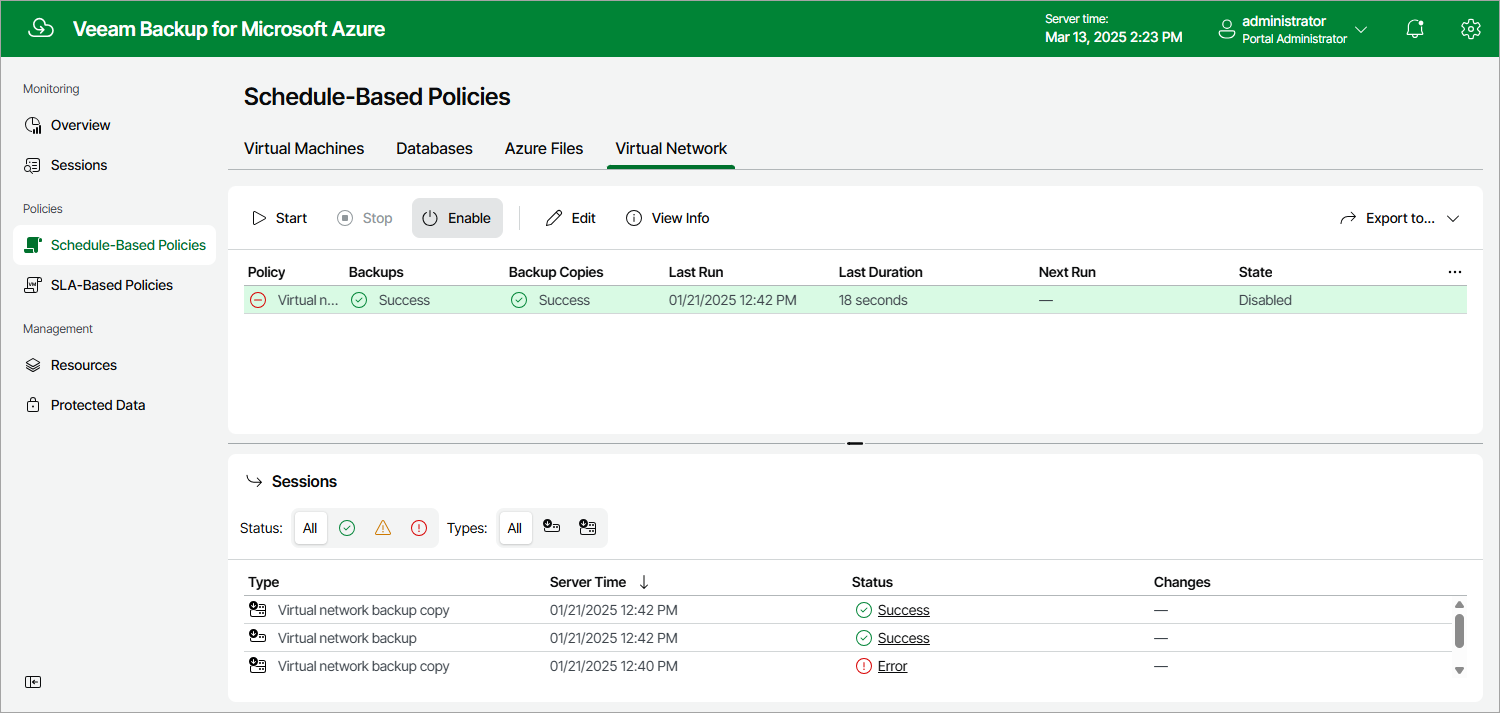
Task: Click the Veeam cloud logo icon
Action: 41,28
